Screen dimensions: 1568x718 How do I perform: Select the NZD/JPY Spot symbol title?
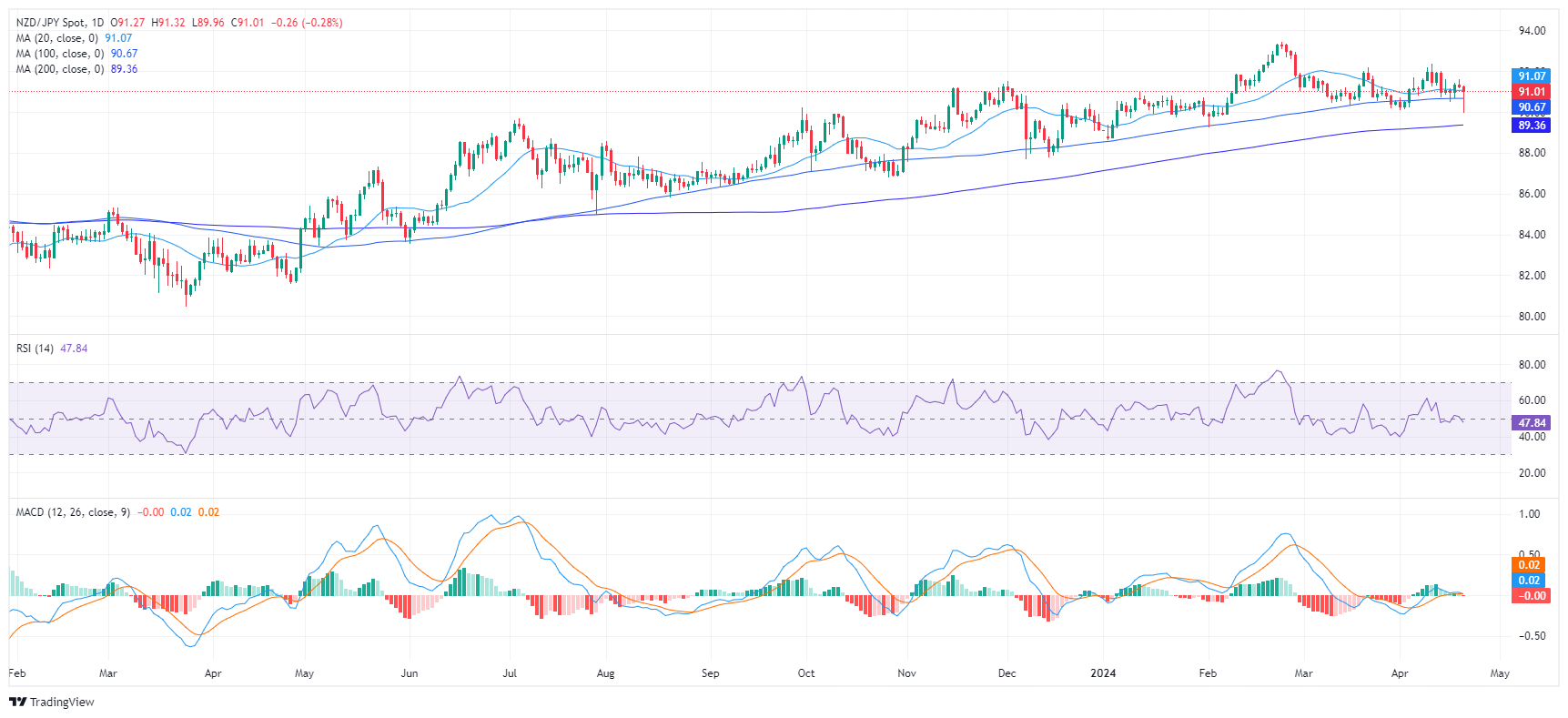click(x=52, y=23)
